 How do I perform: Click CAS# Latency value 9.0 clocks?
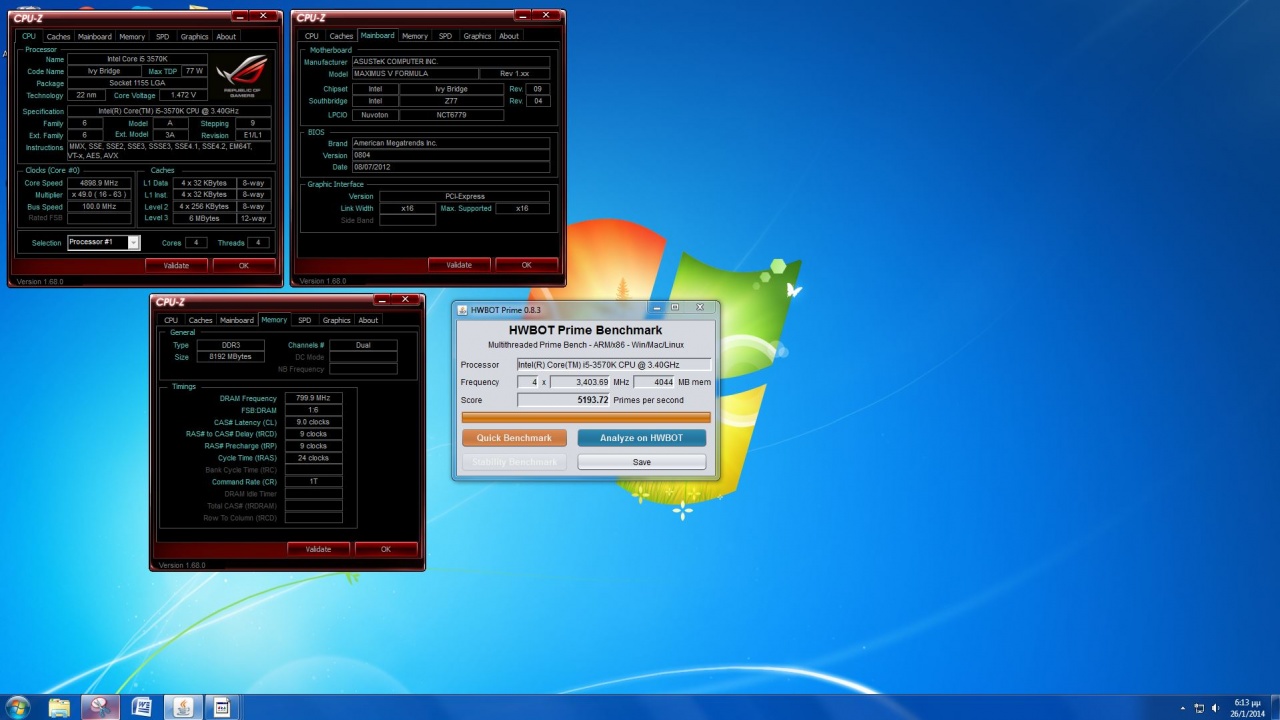[313, 422]
